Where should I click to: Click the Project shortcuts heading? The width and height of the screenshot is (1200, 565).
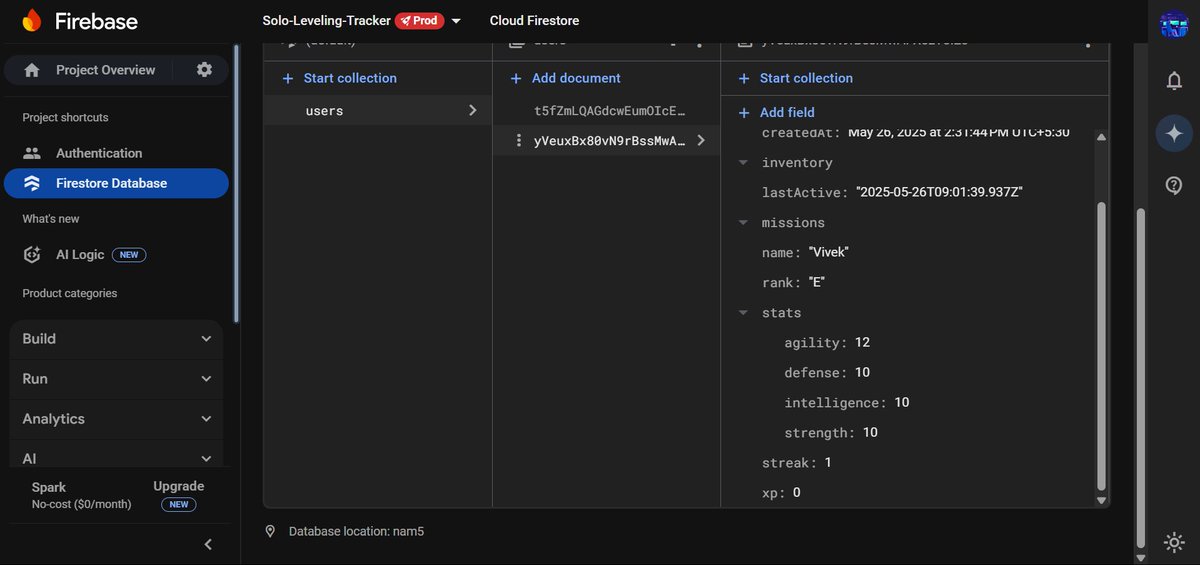point(65,118)
